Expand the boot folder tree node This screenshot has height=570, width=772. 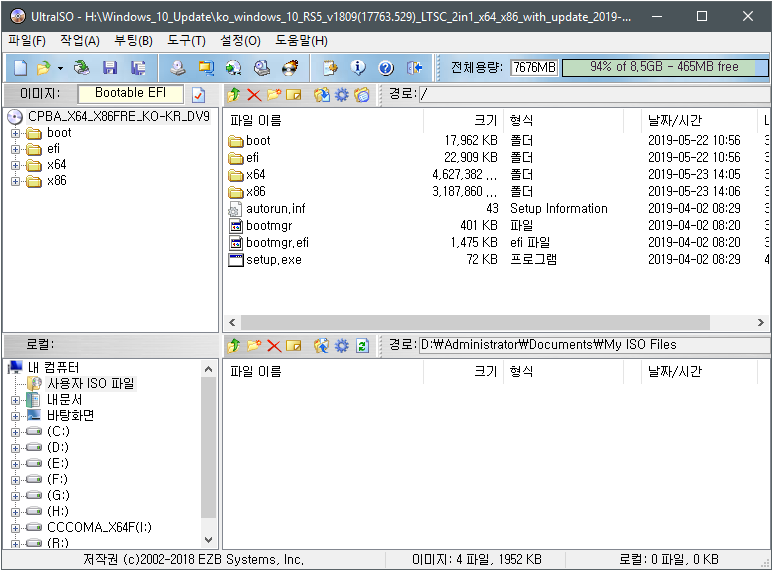[15, 133]
